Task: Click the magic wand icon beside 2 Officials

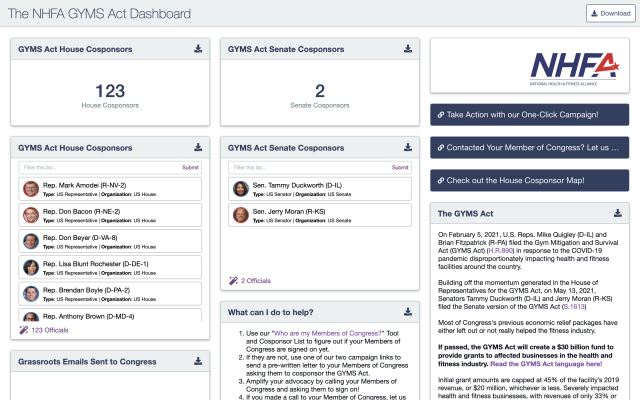Action: click(233, 281)
